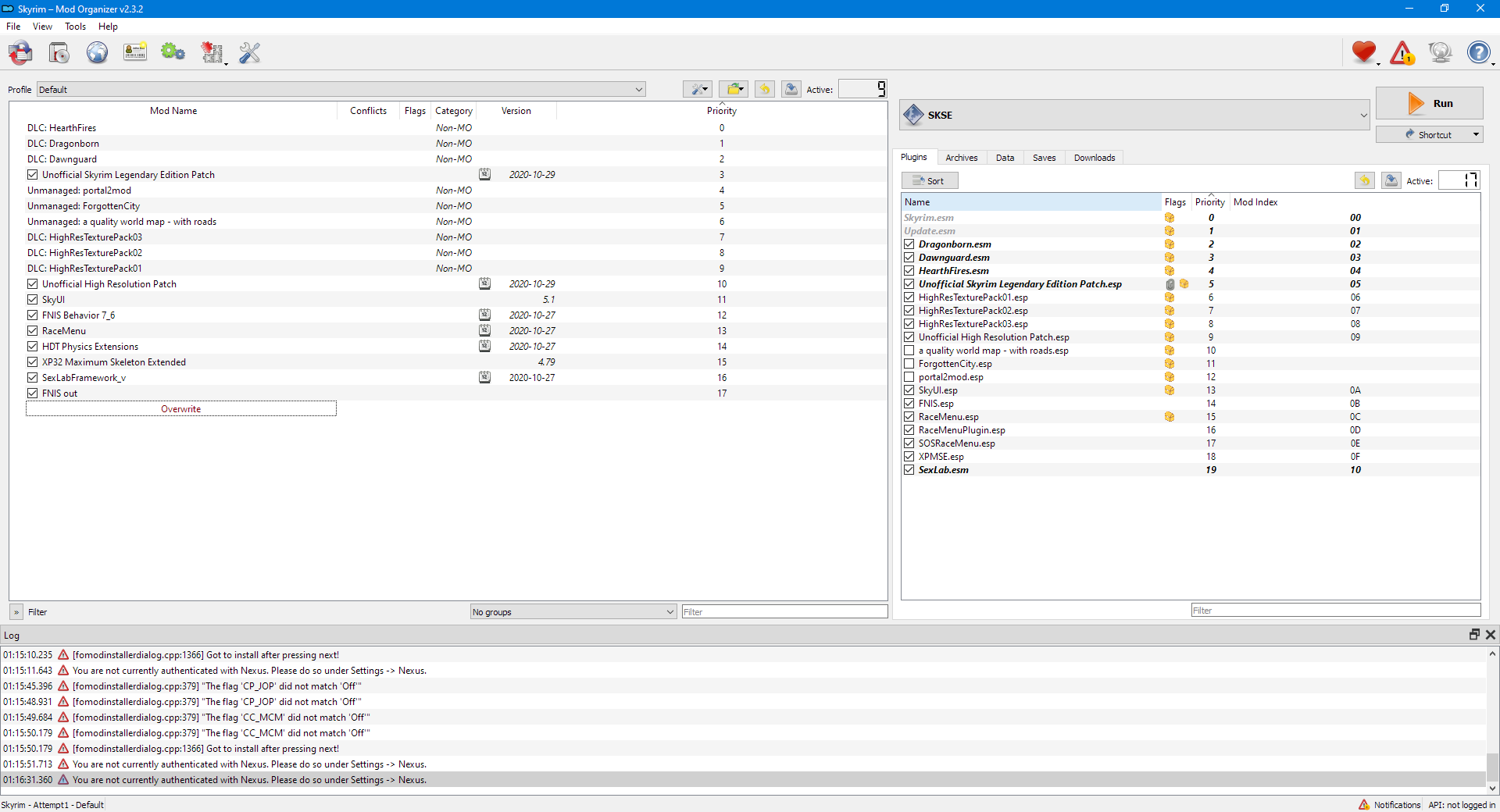The width and height of the screenshot is (1500, 812).
Task: Open the Help menu
Action: 108,27
